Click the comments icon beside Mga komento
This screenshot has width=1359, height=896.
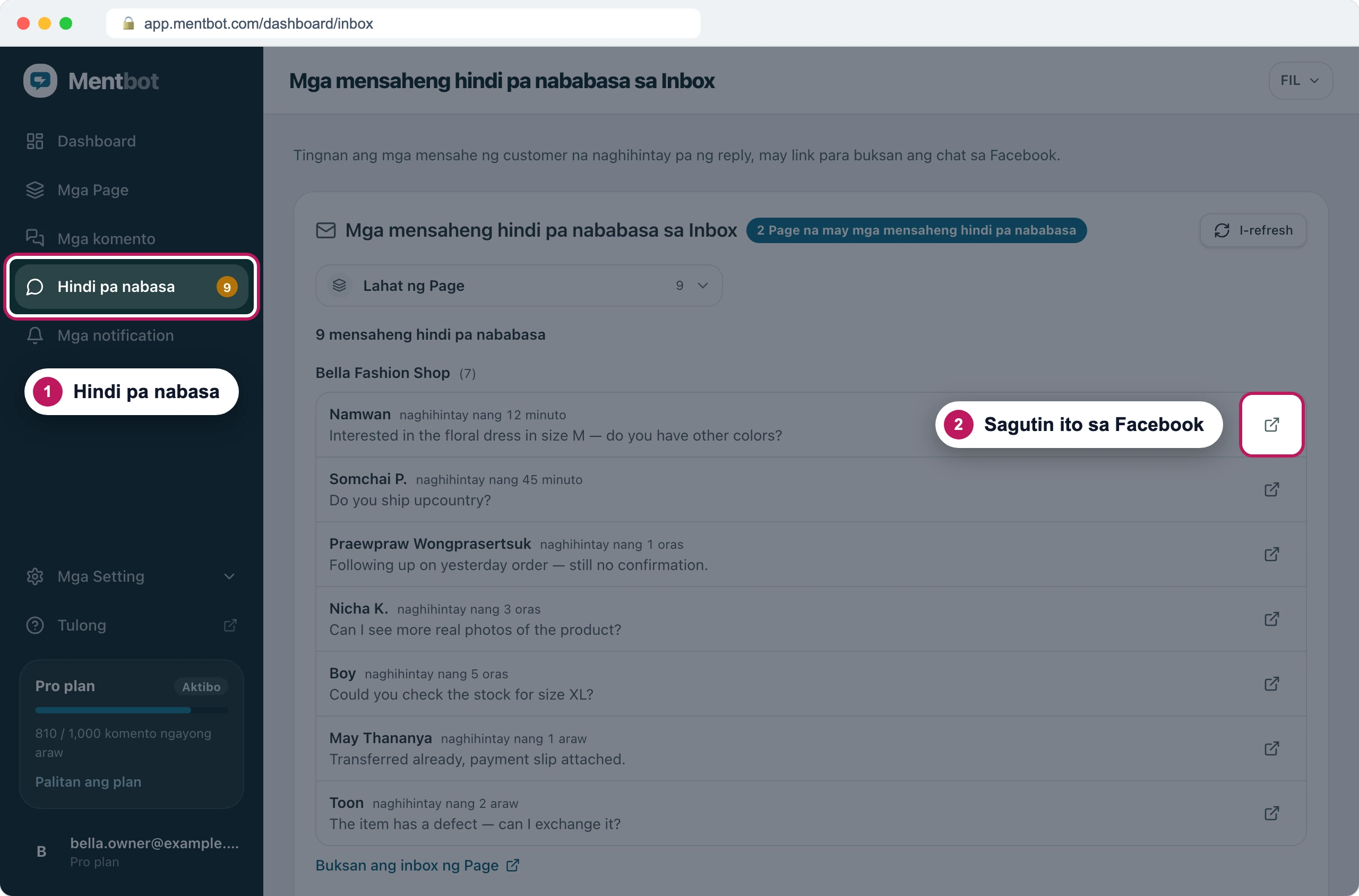pyautogui.click(x=35, y=237)
